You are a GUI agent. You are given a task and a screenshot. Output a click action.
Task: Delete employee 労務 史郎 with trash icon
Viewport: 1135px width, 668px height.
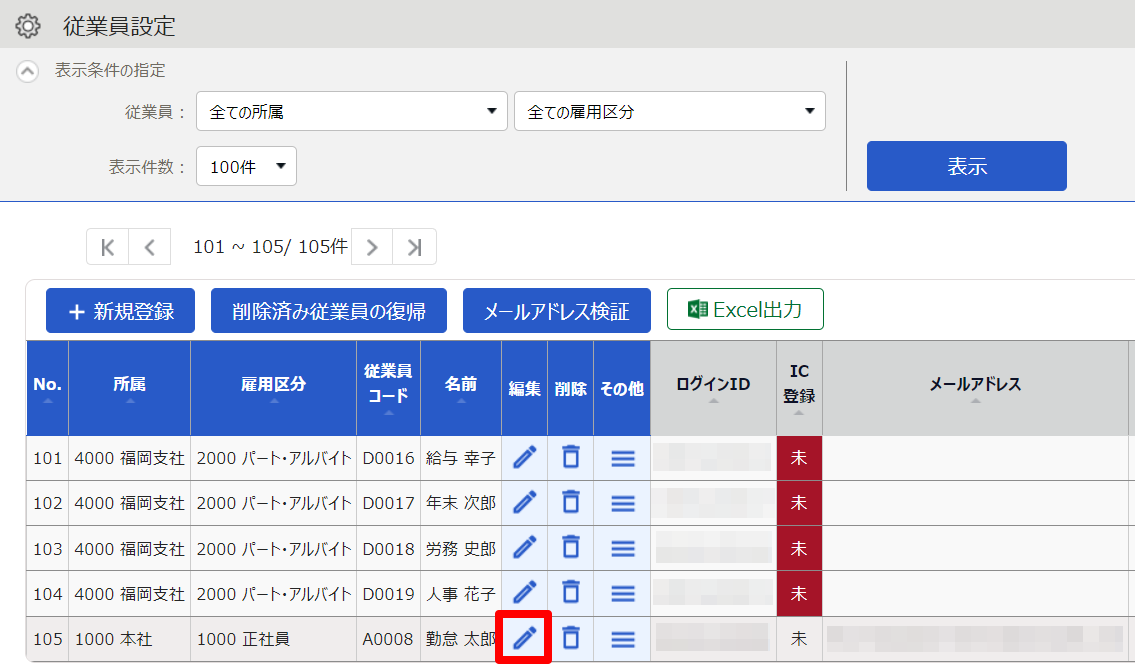click(x=570, y=548)
